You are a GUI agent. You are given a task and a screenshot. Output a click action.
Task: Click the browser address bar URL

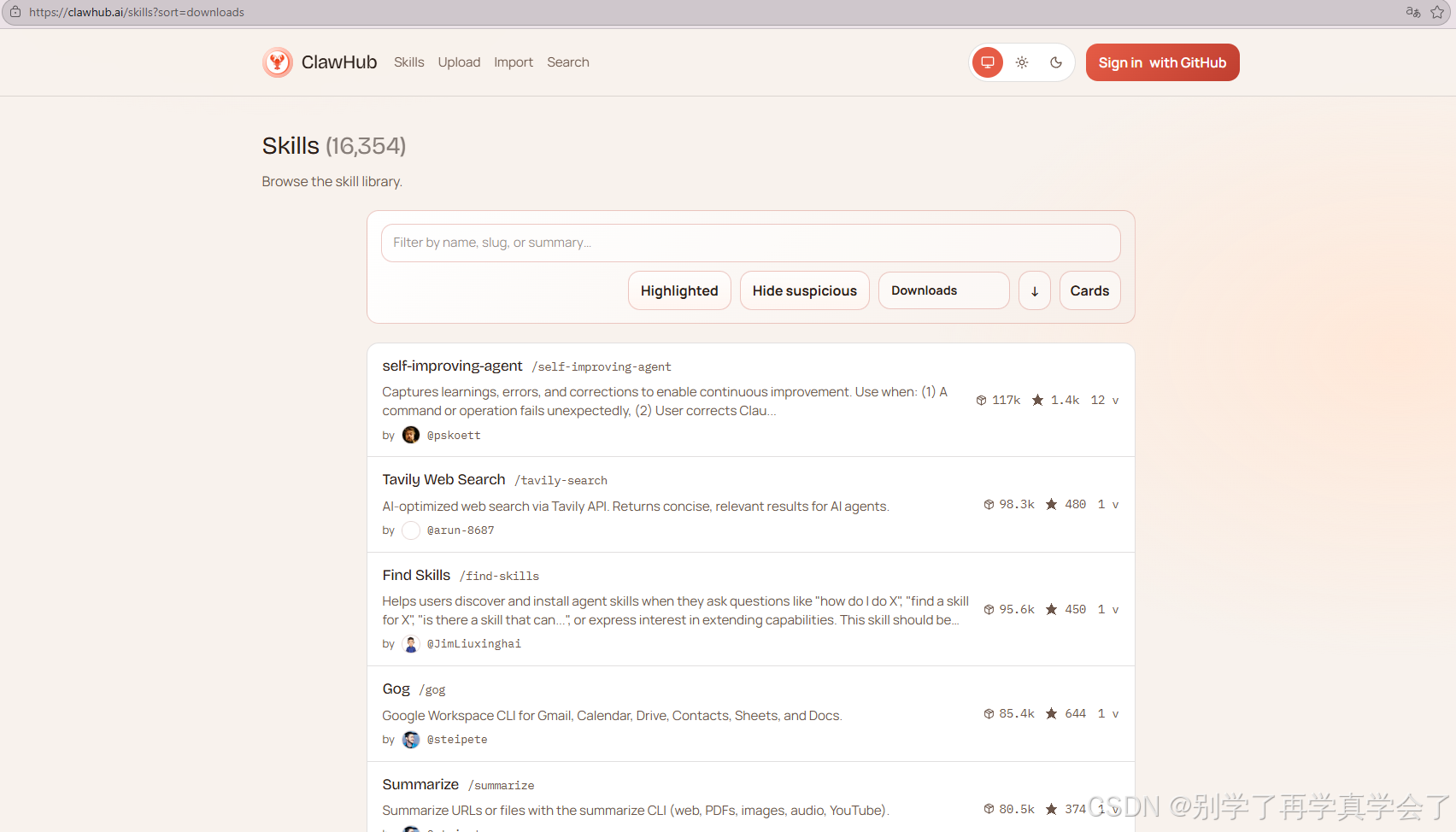click(137, 12)
